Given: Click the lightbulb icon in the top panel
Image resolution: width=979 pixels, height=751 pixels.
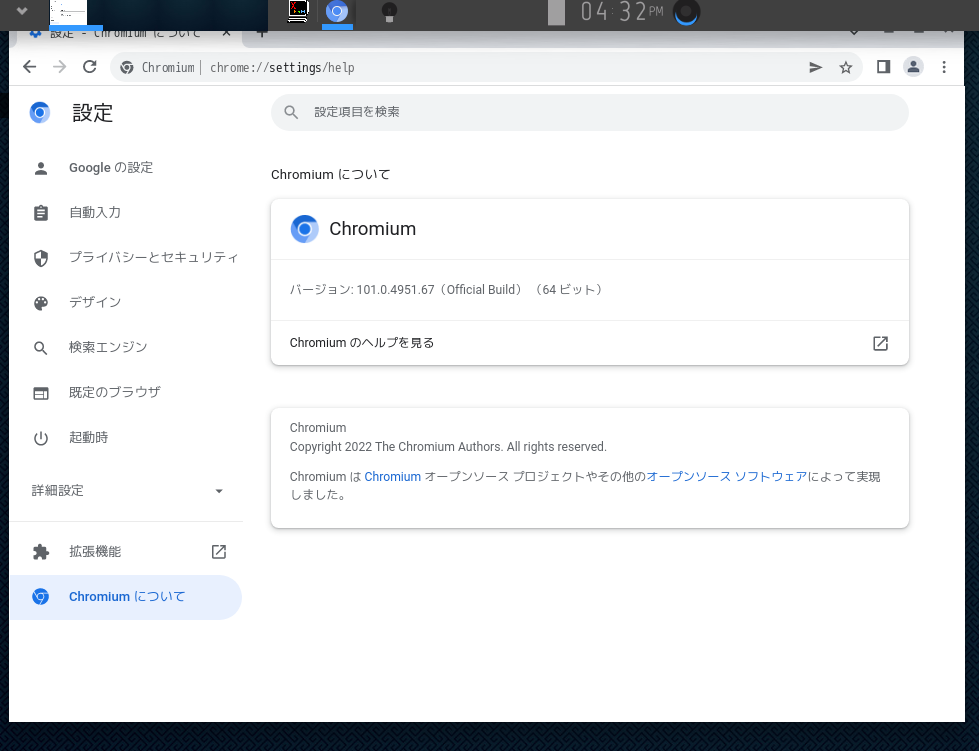Looking at the screenshot, I should tap(389, 12).
